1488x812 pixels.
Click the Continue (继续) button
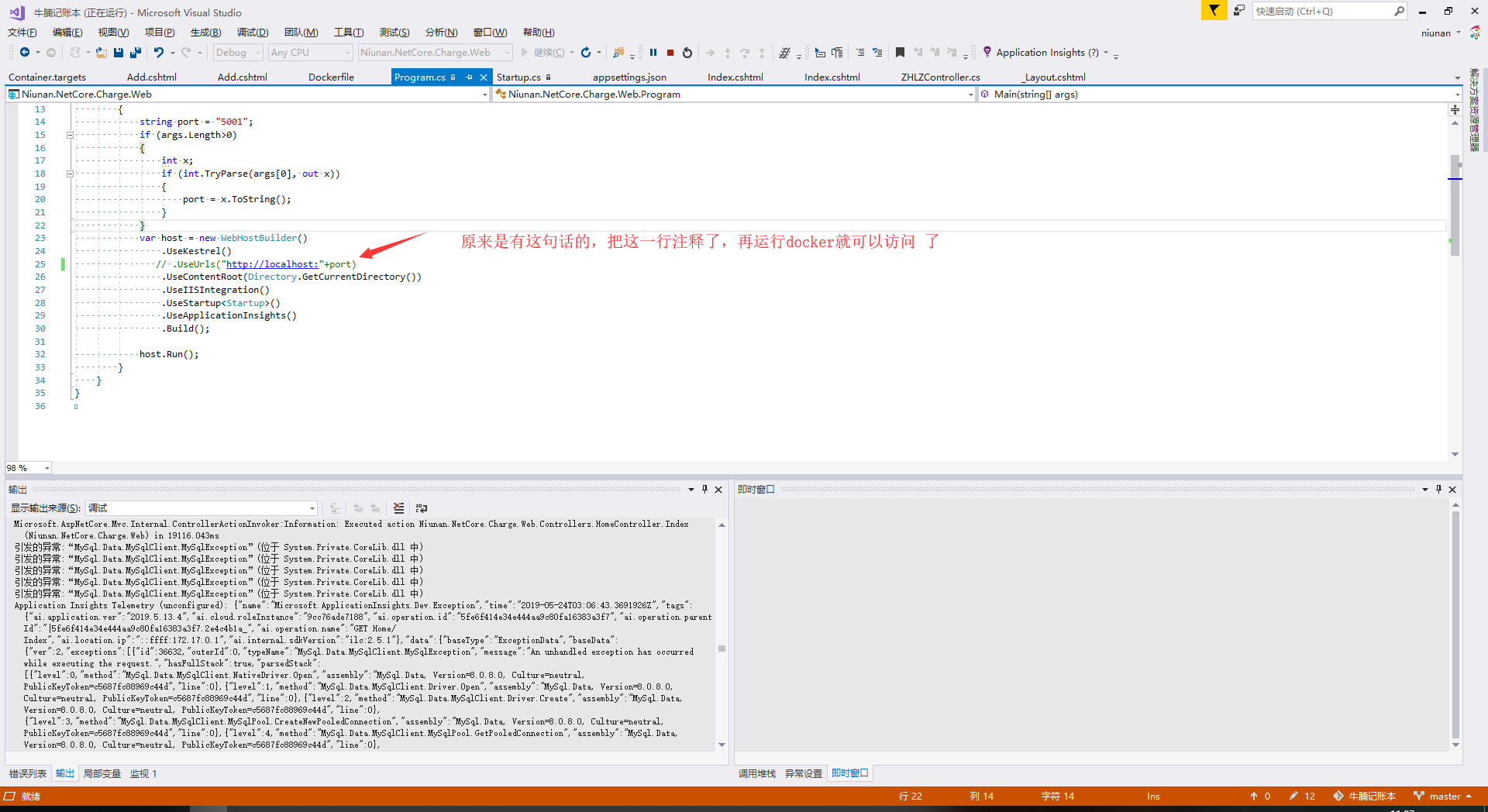pos(542,53)
